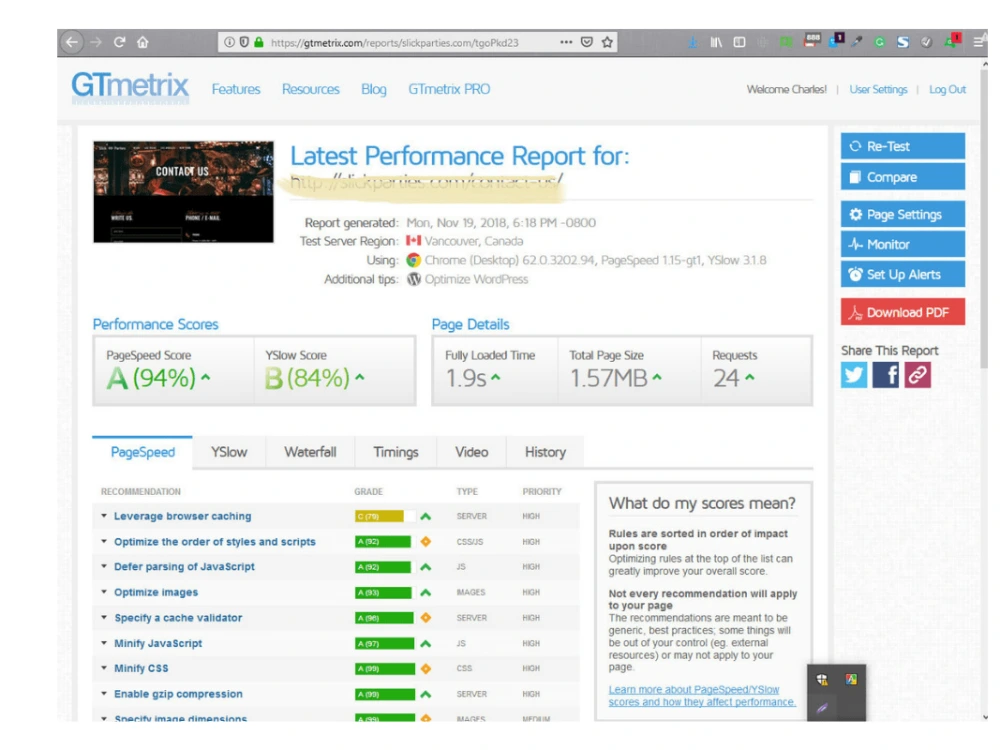Image resolution: width=1000 pixels, height=750 pixels.
Task: Open Resources in top navigation
Action: point(311,89)
